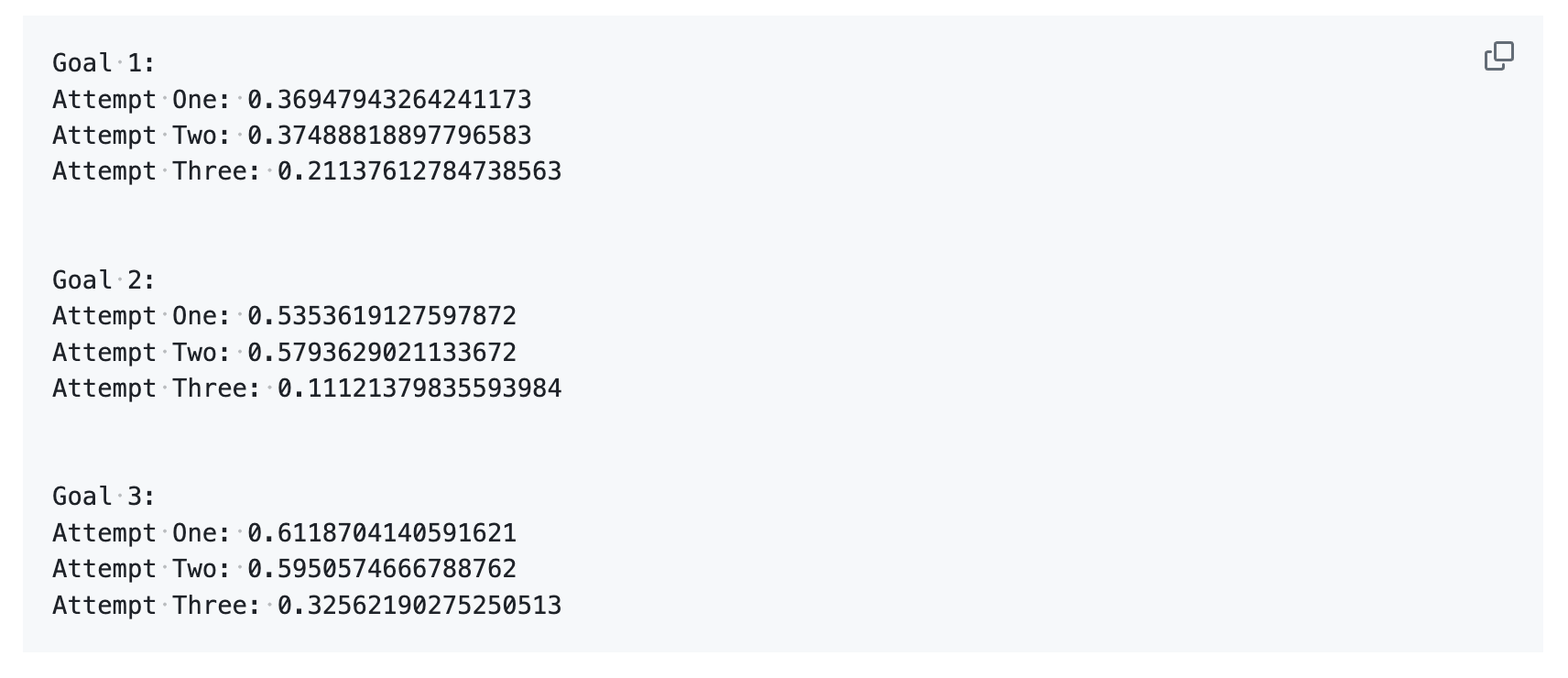This screenshot has width=1568, height=678.
Task: Click 'Attempt Three:' label under Goal 2
Action: click(x=156, y=388)
